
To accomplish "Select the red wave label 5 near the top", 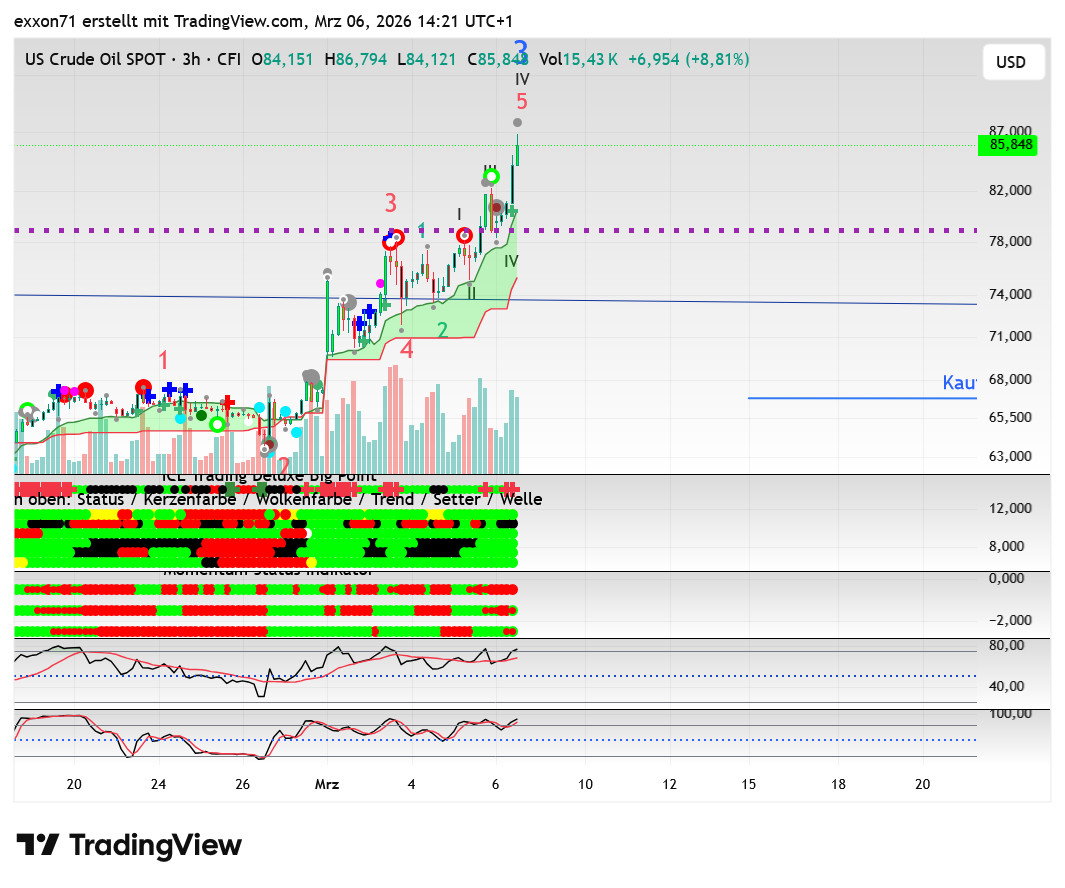I will click(x=522, y=101).
